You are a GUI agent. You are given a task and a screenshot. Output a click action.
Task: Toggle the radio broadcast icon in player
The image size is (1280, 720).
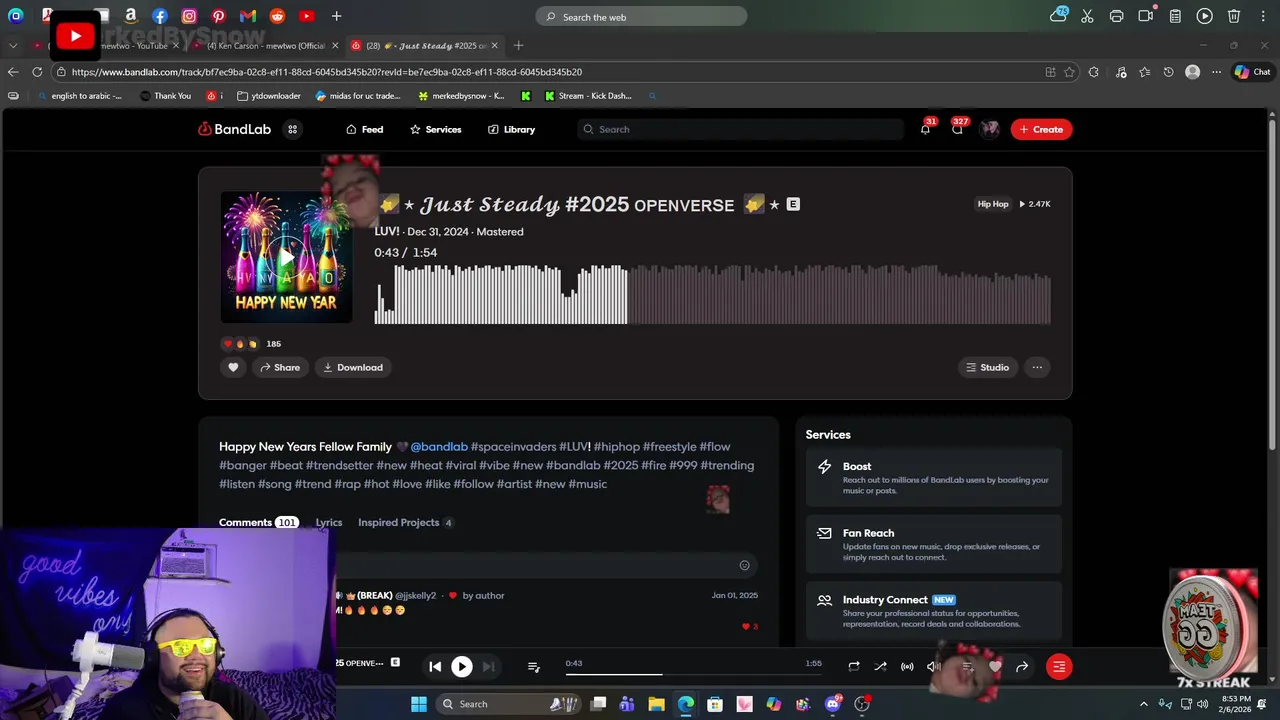point(907,667)
